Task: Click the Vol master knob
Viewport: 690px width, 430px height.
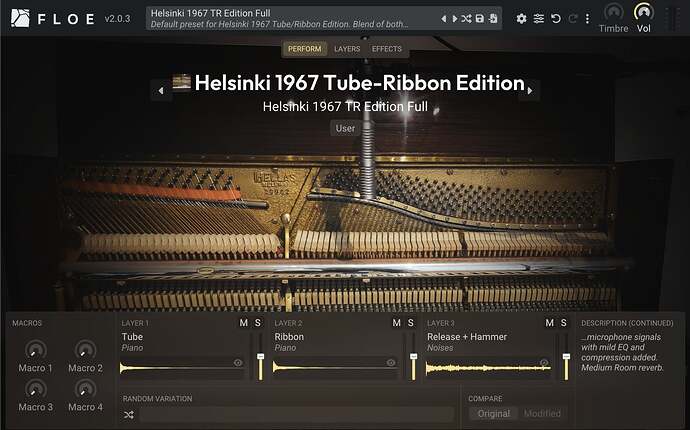Action: coord(644,12)
